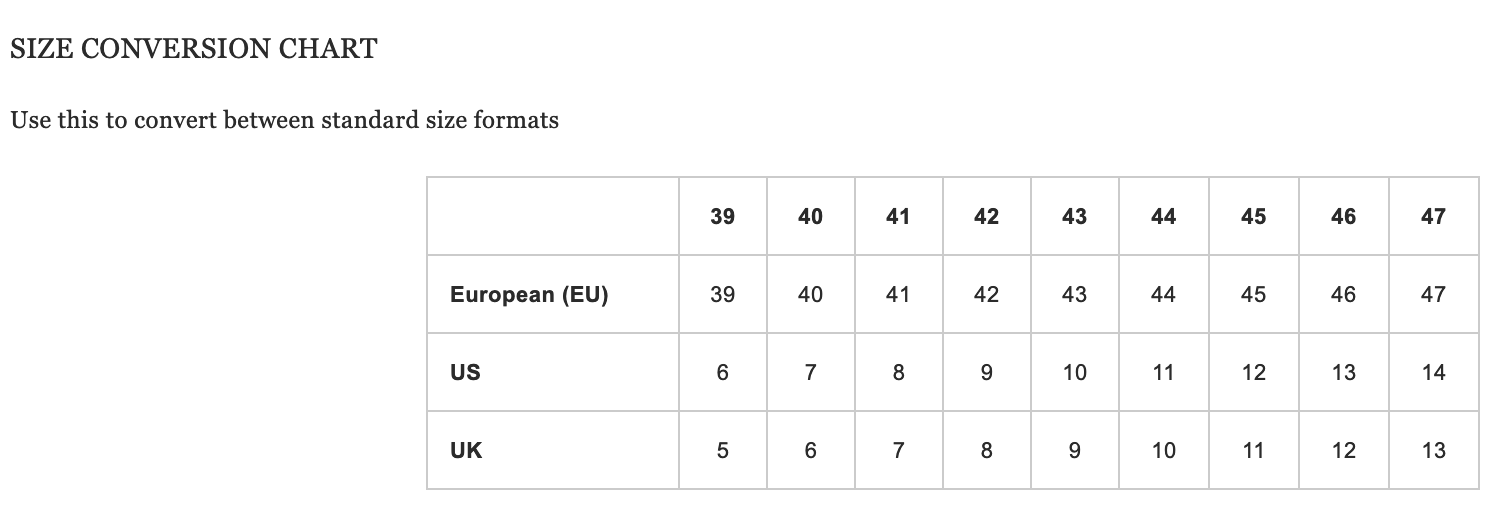Click UK size 13 cell
Screen dimensions: 1490x530
click(x=1434, y=450)
